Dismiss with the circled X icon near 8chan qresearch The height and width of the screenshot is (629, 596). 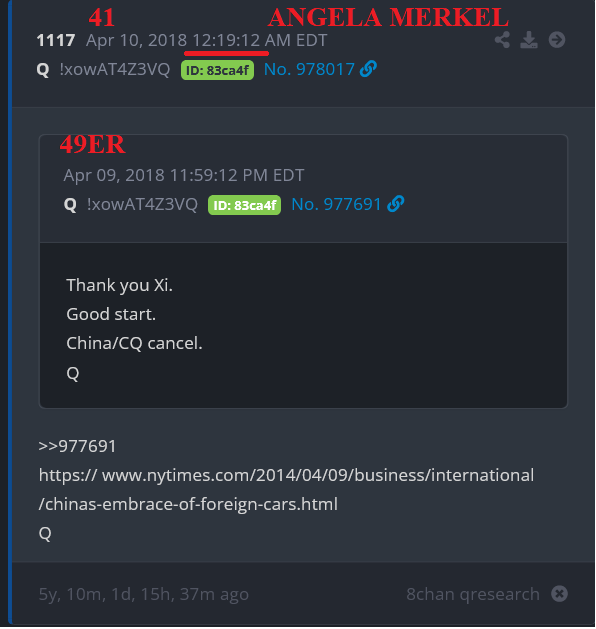coord(559,594)
